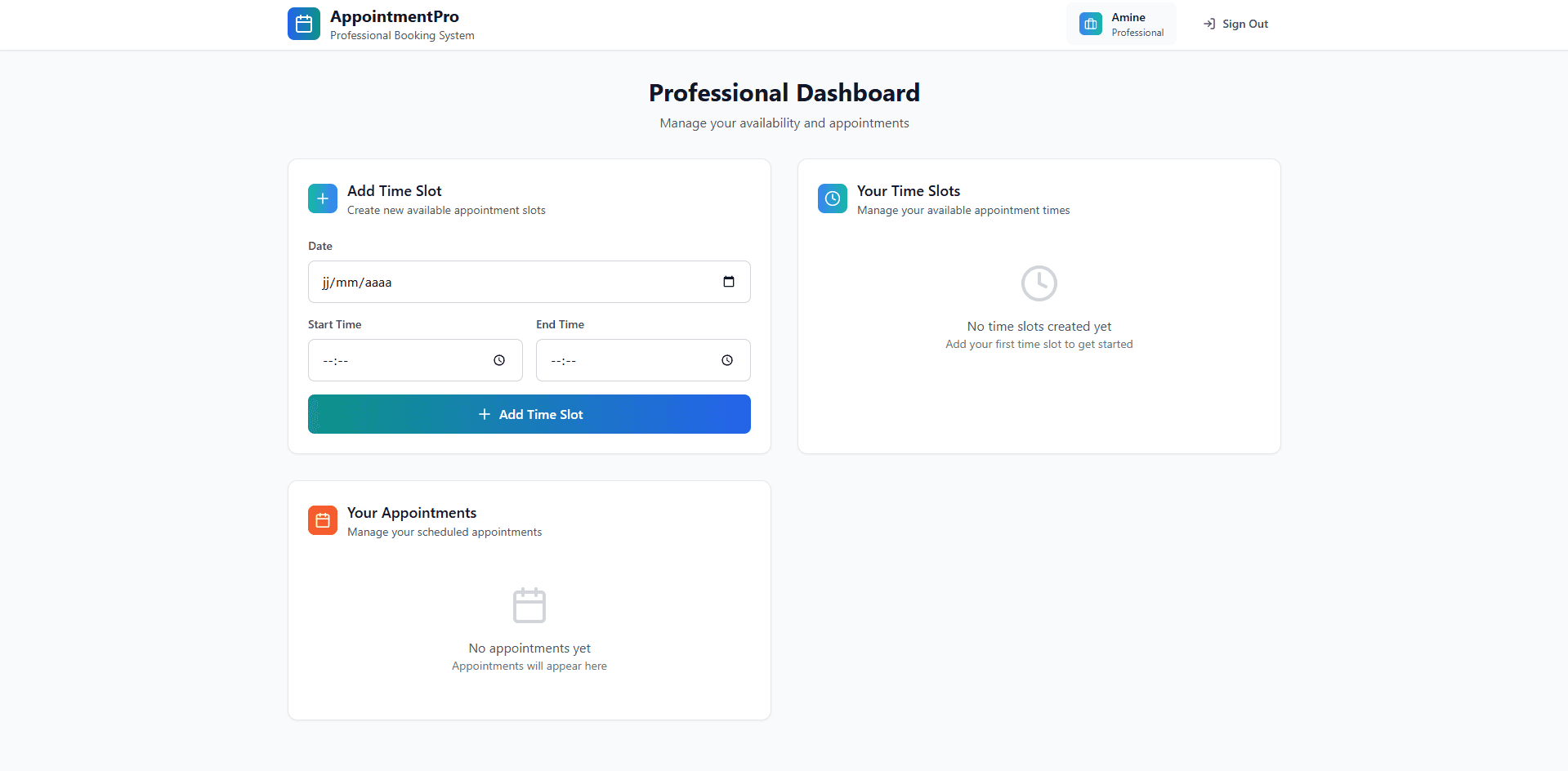Screen dimensions: 1568x771
Task: Click the AppointmentPro calendar logo icon
Action: pos(304,24)
